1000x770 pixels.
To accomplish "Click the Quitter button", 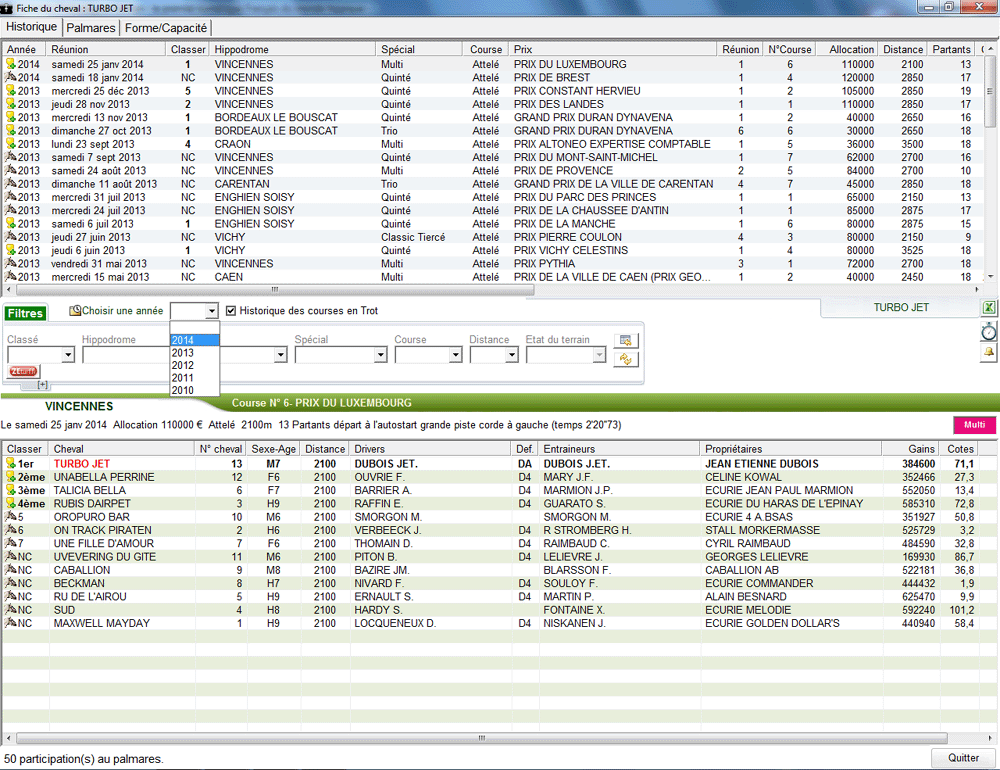I will coord(963,758).
